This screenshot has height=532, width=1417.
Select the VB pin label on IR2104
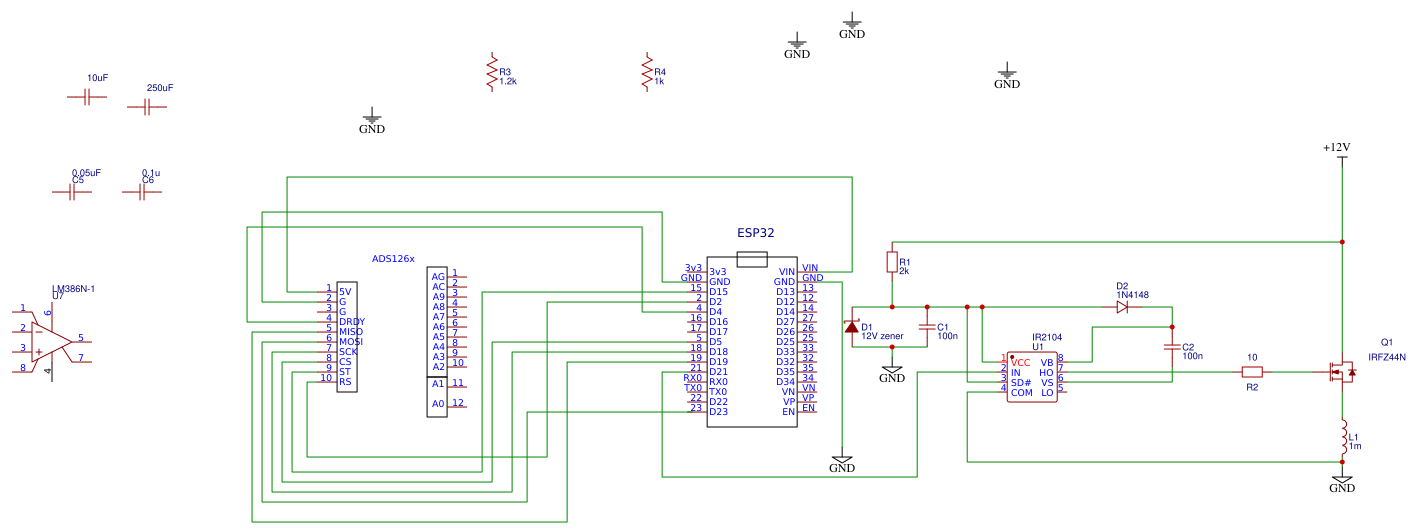(x=1047, y=362)
